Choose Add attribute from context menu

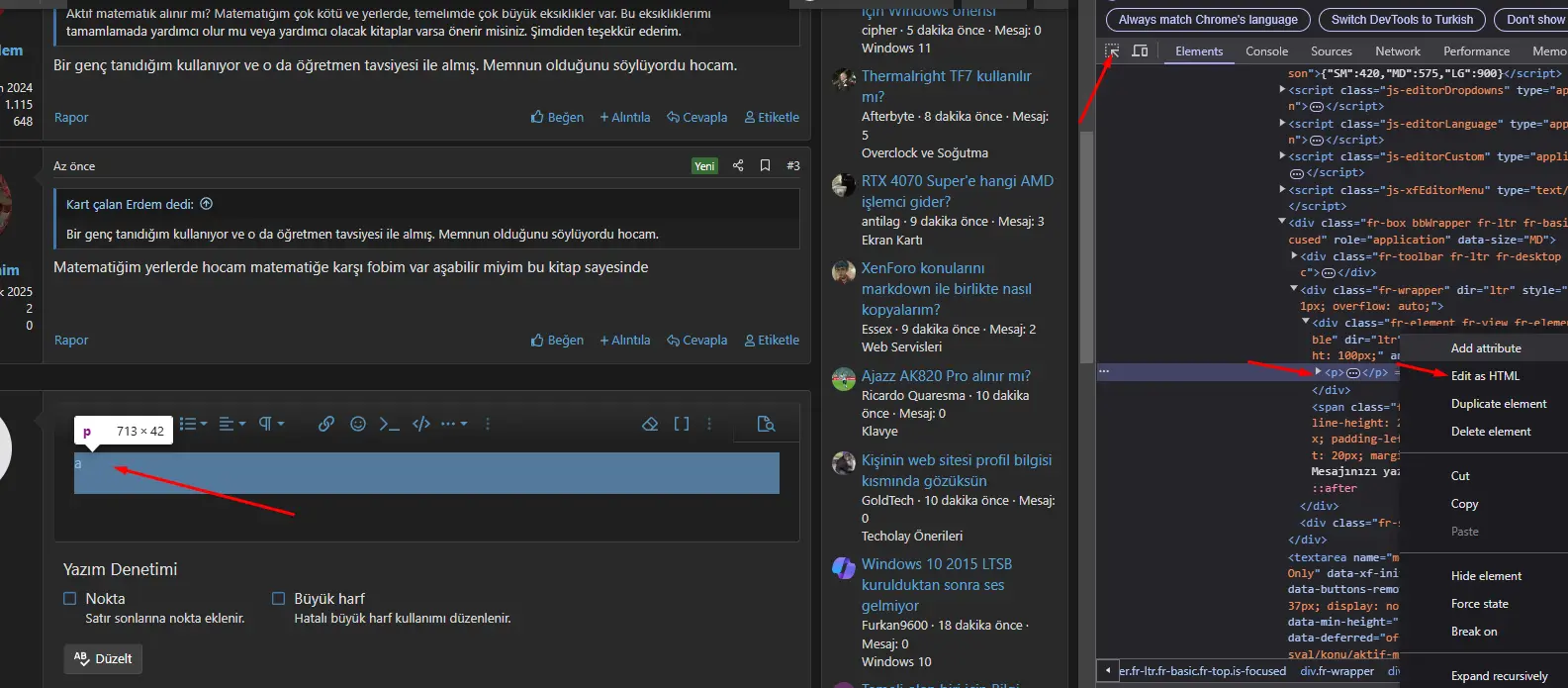pyautogui.click(x=1485, y=347)
